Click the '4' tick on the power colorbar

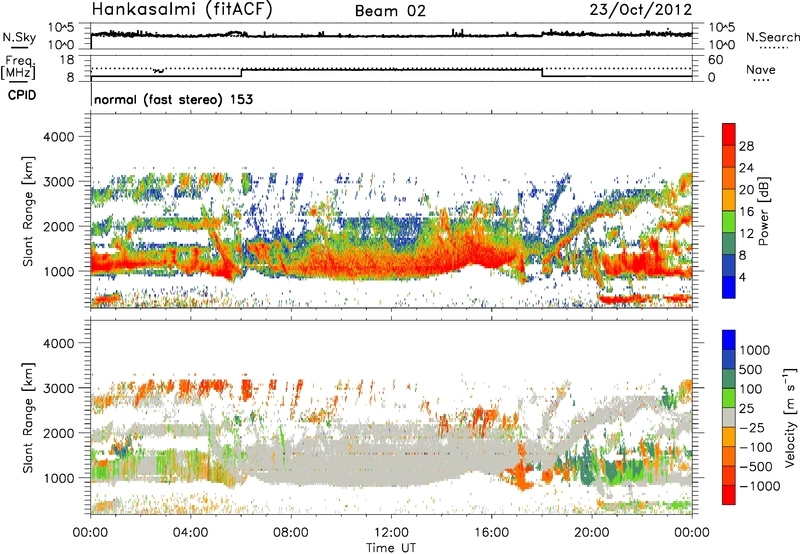point(742,277)
